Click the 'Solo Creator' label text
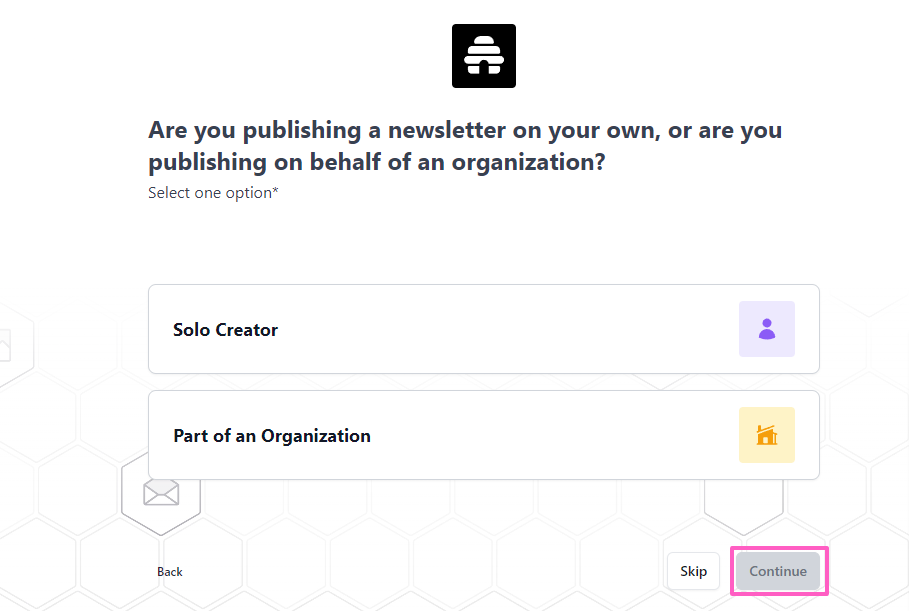 [225, 330]
